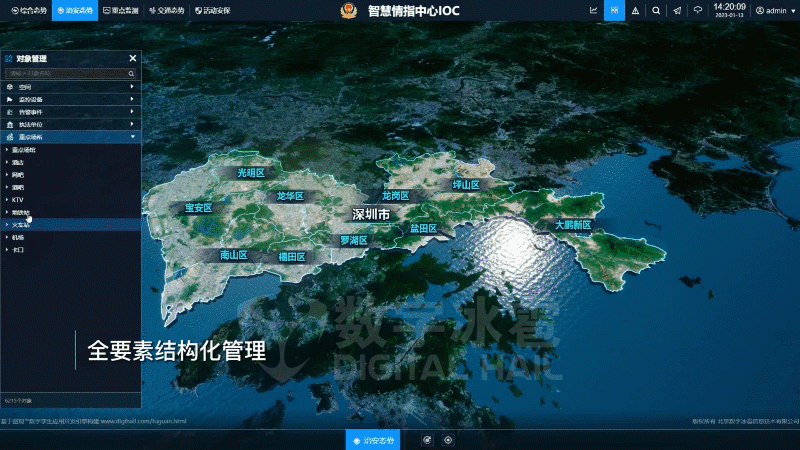Viewport: 800px width, 450px height.
Task: Click the police emblem logo in header
Action: point(349,10)
